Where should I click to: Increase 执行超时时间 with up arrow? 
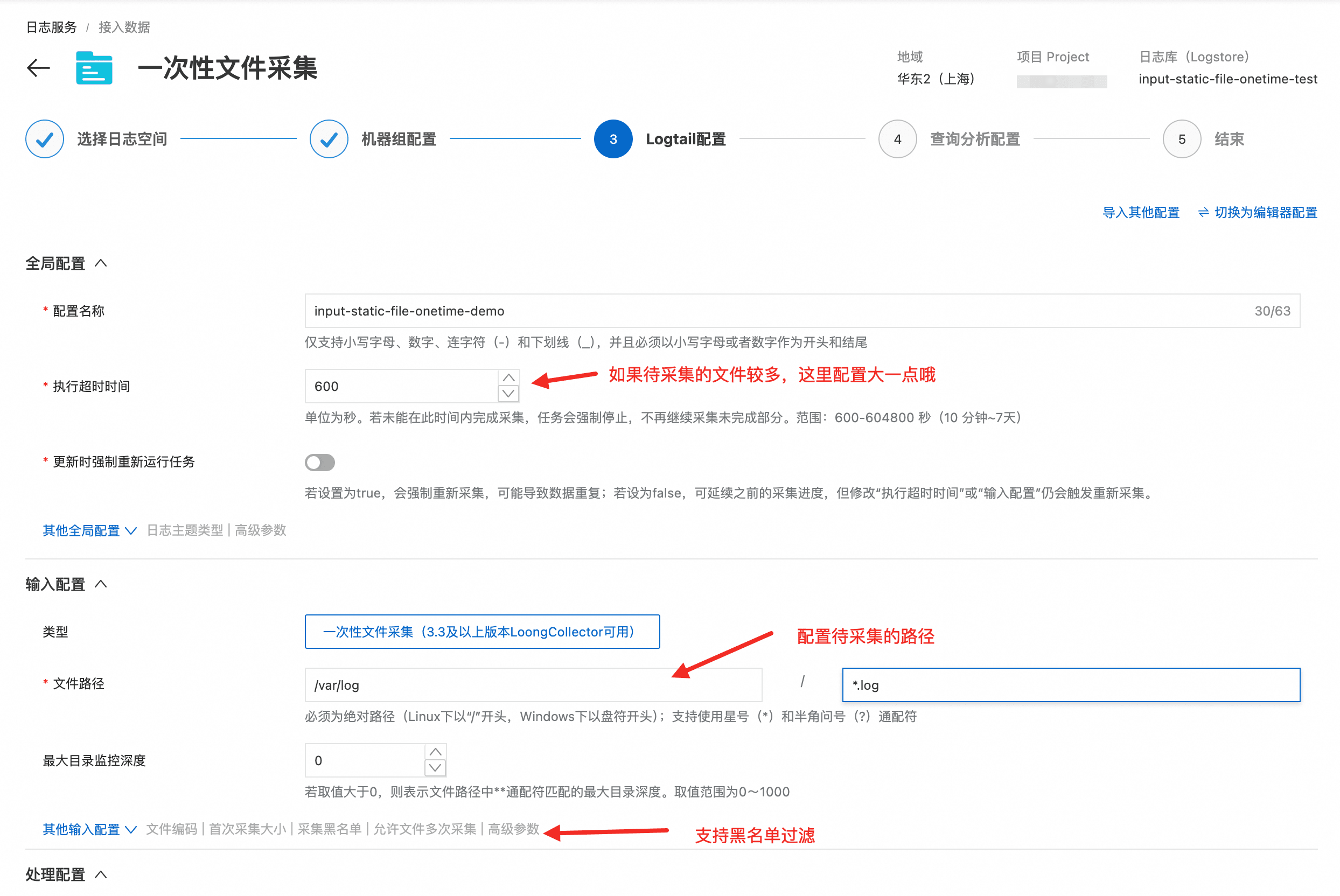[508, 377]
